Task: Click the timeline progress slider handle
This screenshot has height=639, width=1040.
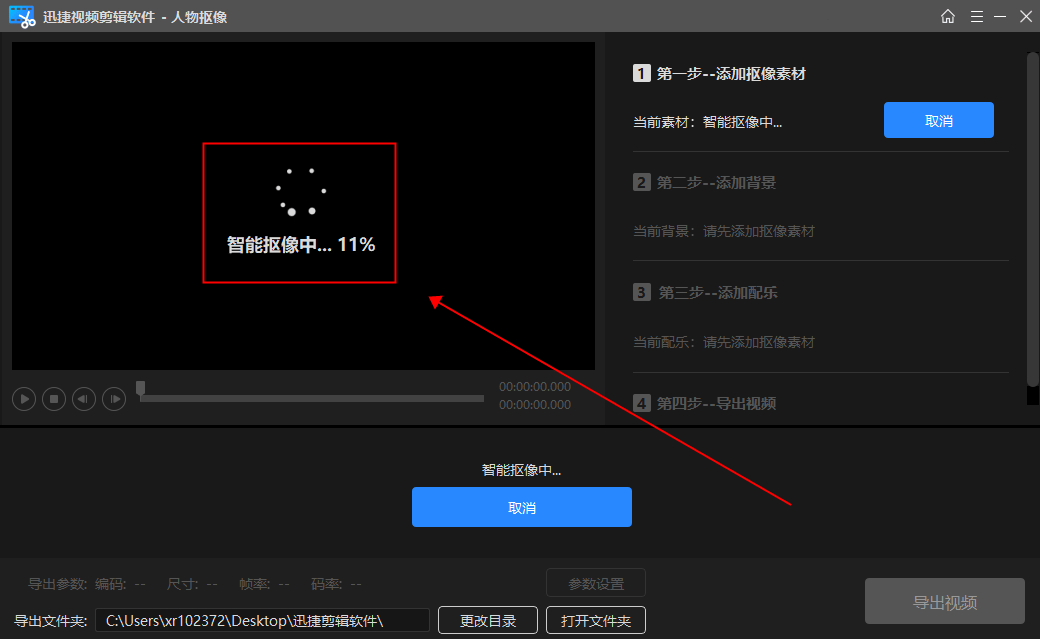Action: coord(141,387)
